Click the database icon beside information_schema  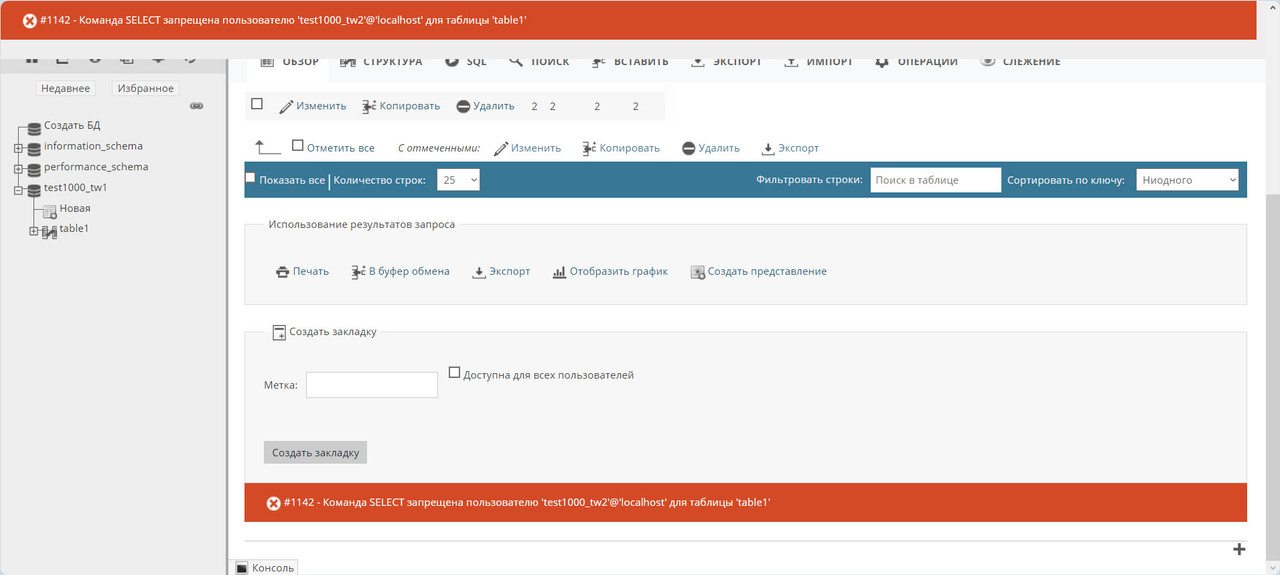pos(35,147)
